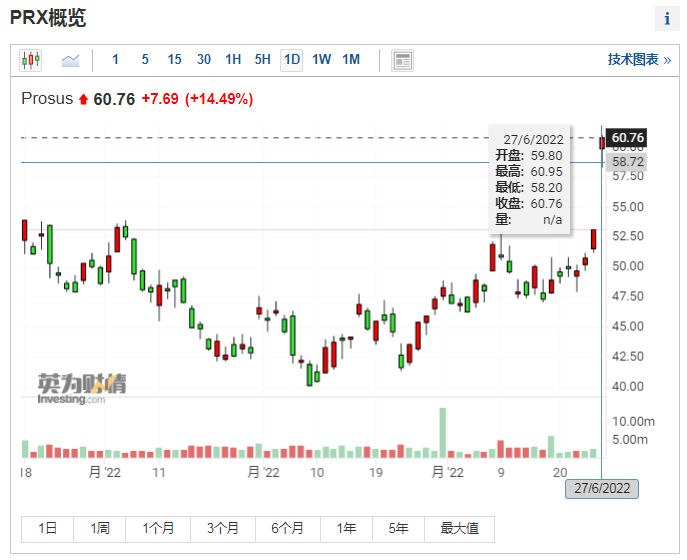Choose the 1H hourly interval
Viewport: 687px width, 560px height.
coord(233,60)
